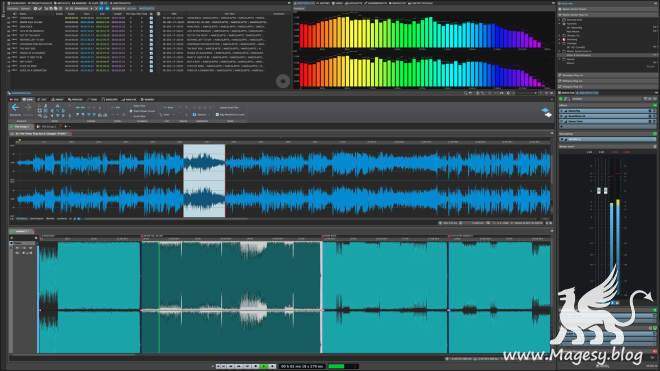Click the round disc play icon in file browser
This screenshot has width=660, height=371.
click(x=283, y=81)
